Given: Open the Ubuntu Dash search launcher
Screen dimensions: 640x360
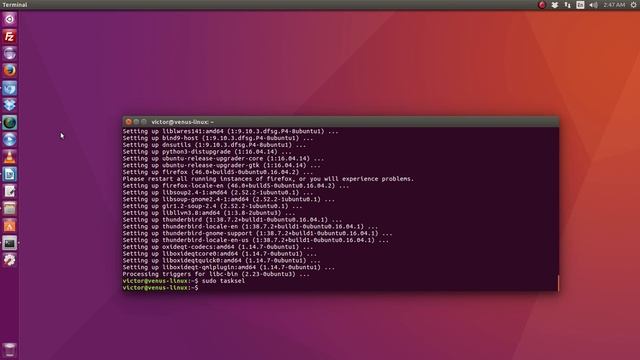Looking at the screenshot, I should click(x=9, y=19).
